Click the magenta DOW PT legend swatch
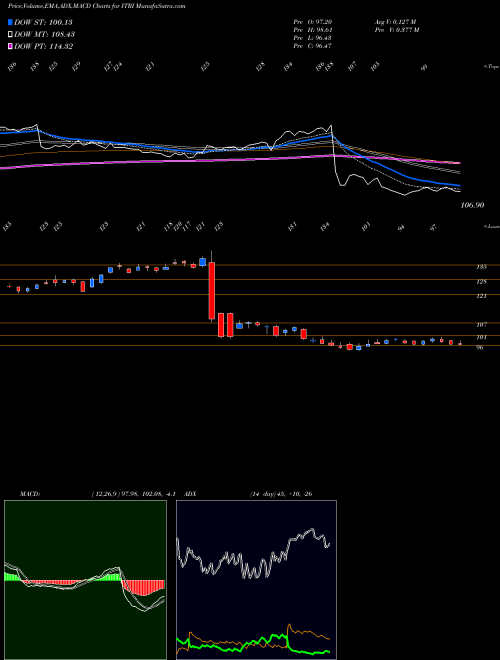This screenshot has height=660, width=500. coord(10,46)
